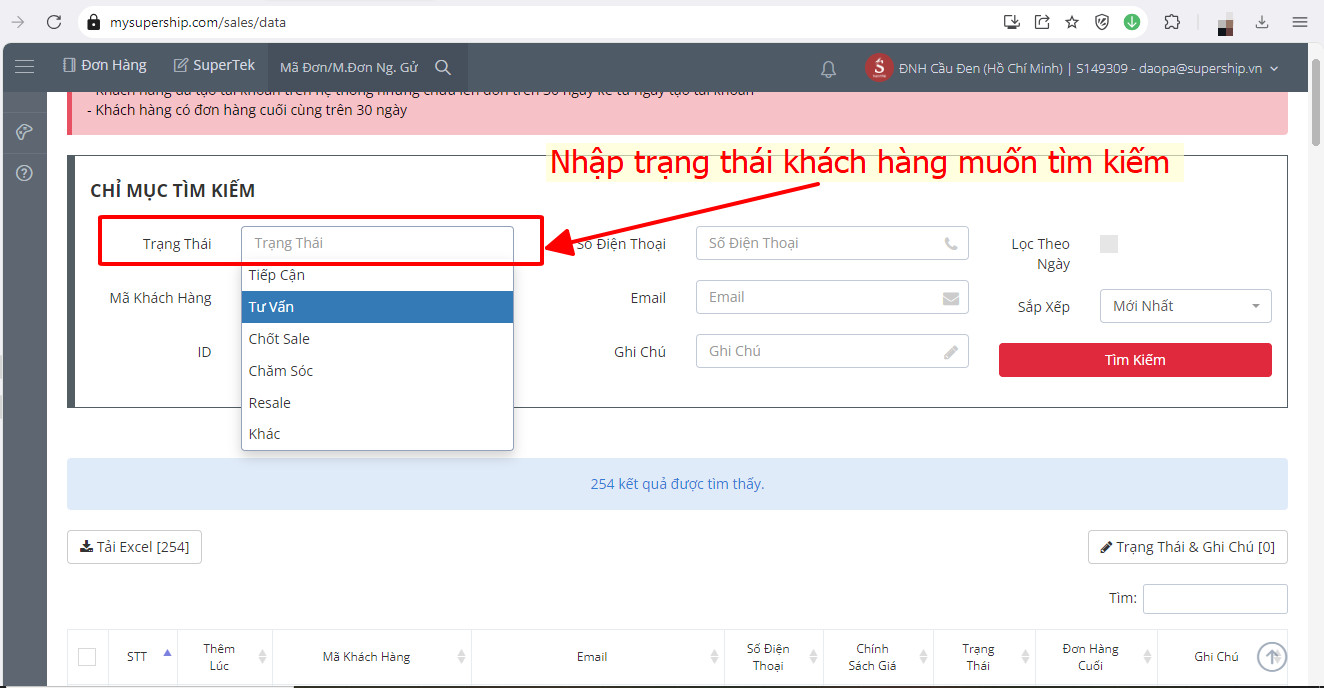Select Tư Vấn status option

click(x=377, y=307)
